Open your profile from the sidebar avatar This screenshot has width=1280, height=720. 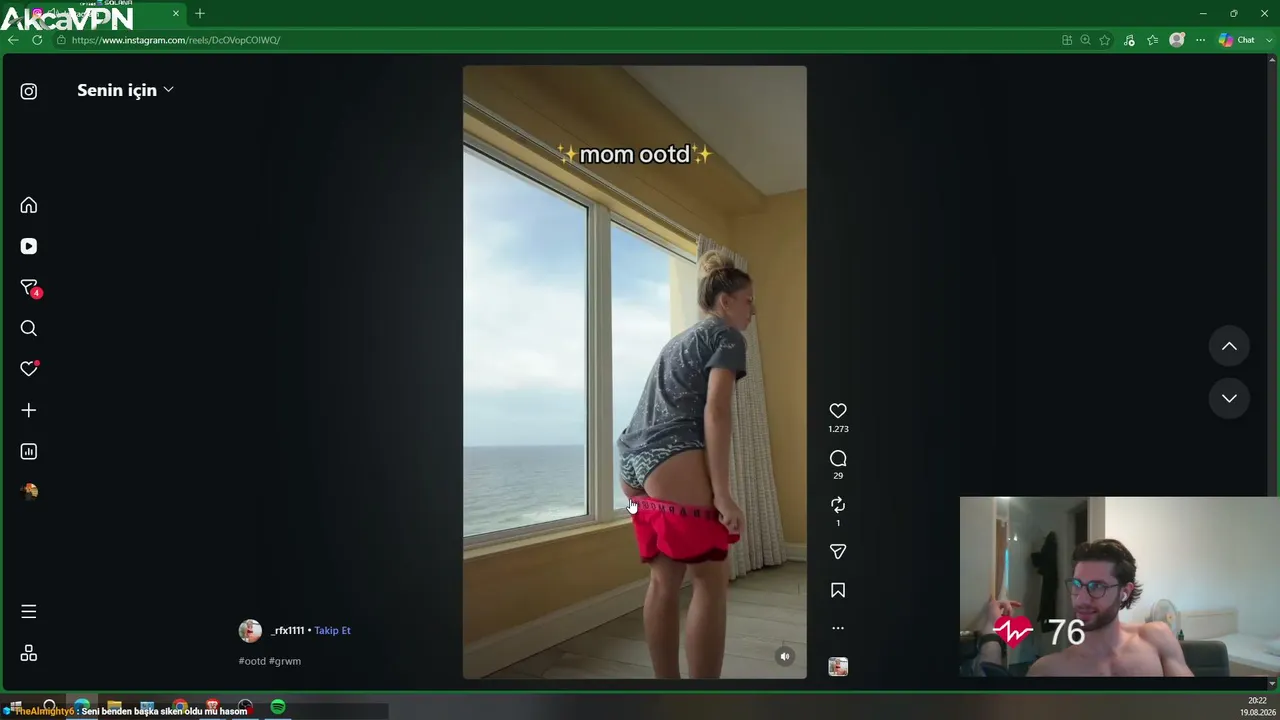coord(29,491)
